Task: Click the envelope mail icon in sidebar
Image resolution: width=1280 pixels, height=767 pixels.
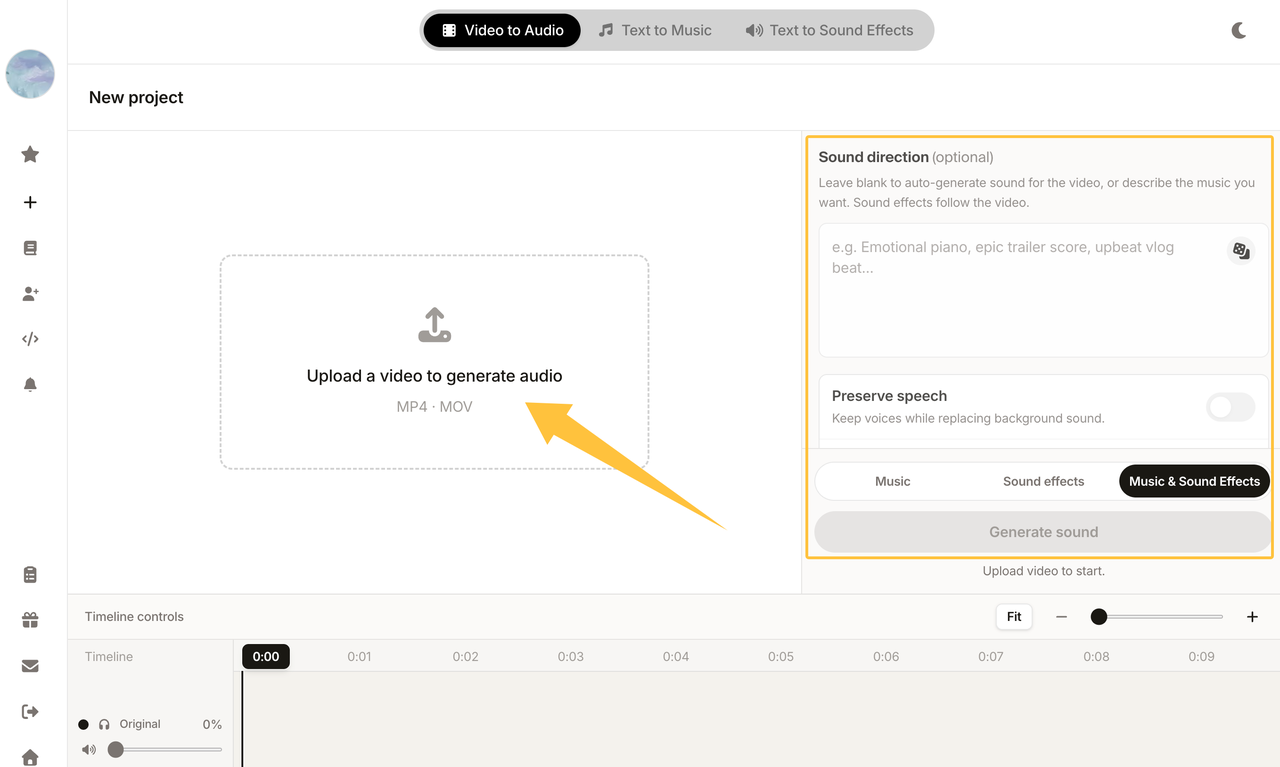Action: pyautogui.click(x=30, y=666)
